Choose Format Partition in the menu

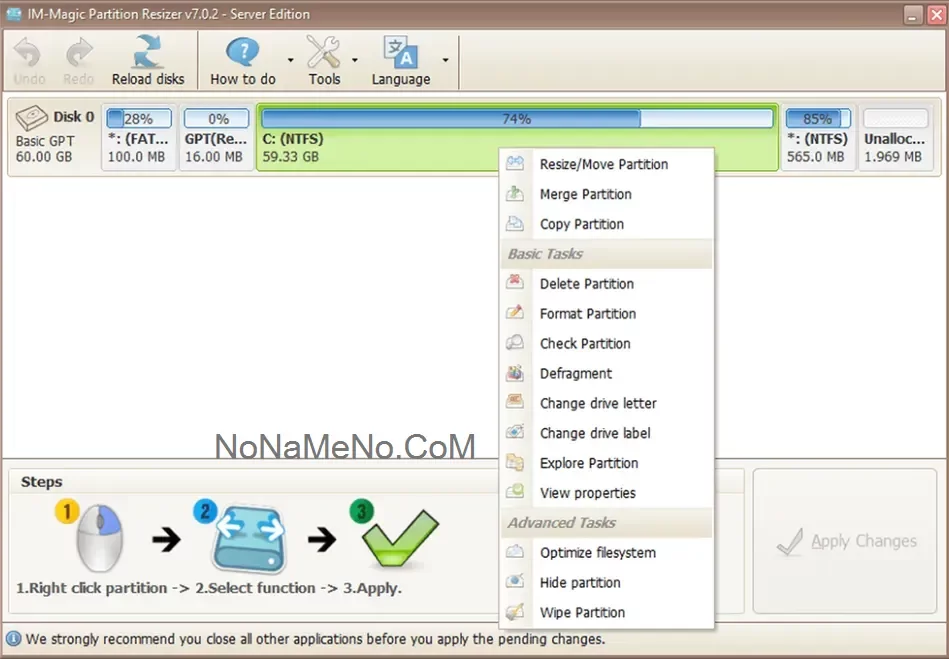[588, 313]
